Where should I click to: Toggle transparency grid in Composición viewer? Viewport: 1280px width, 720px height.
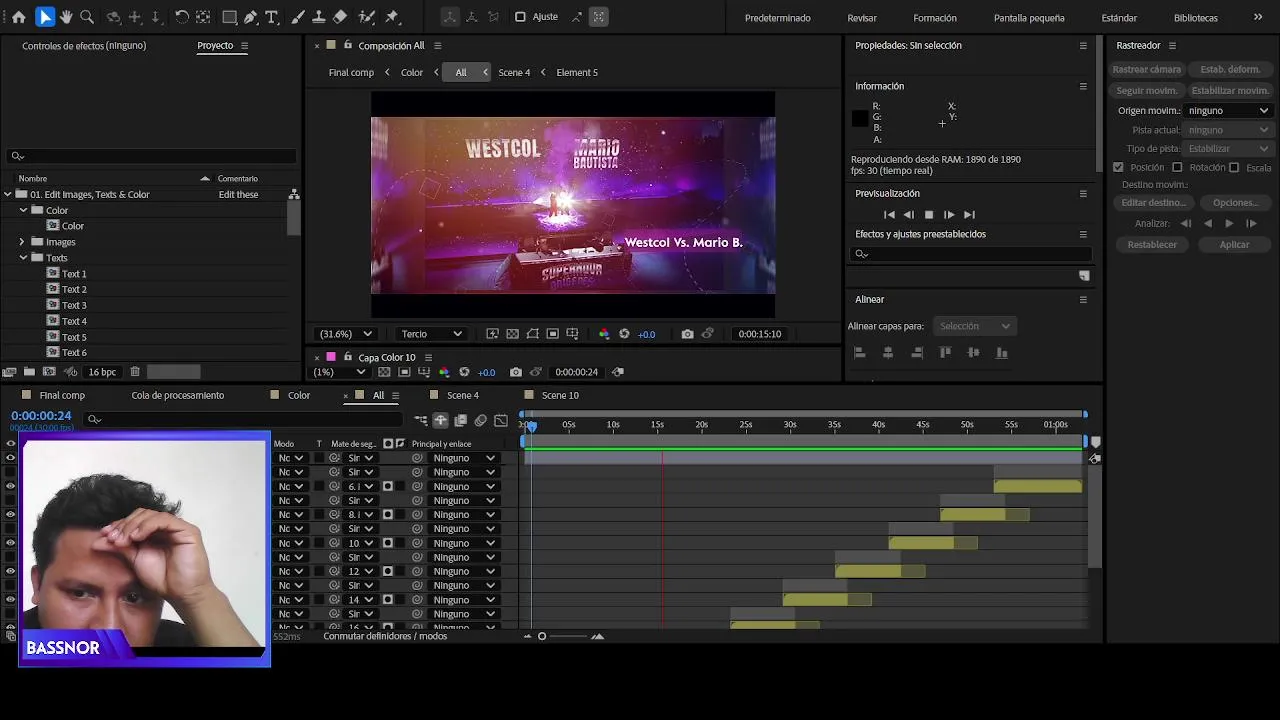pyautogui.click(x=512, y=334)
